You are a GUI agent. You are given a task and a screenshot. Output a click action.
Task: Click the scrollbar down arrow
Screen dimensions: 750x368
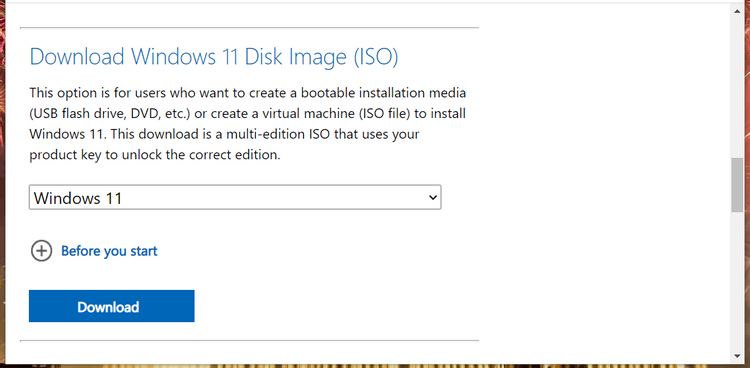pos(737,356)
